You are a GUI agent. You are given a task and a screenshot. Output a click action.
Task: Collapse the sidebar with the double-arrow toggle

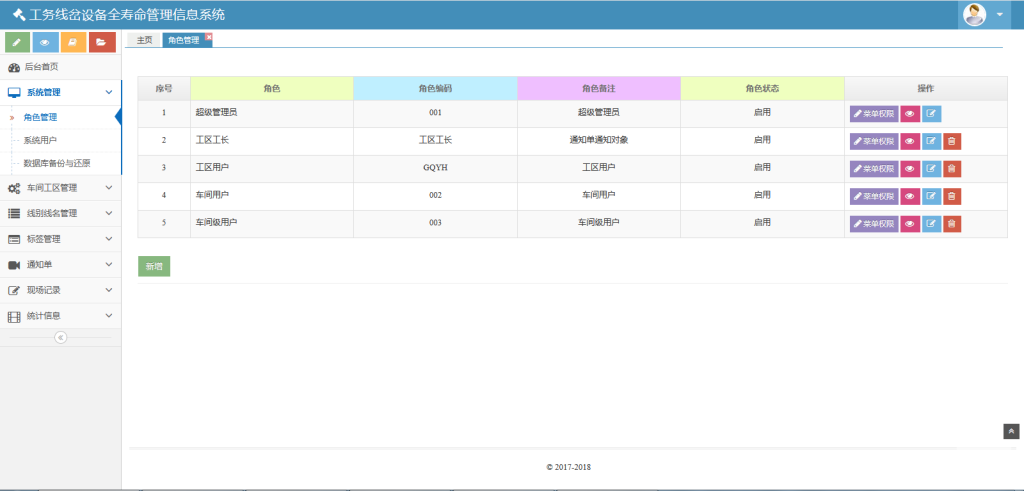point(60,337)
